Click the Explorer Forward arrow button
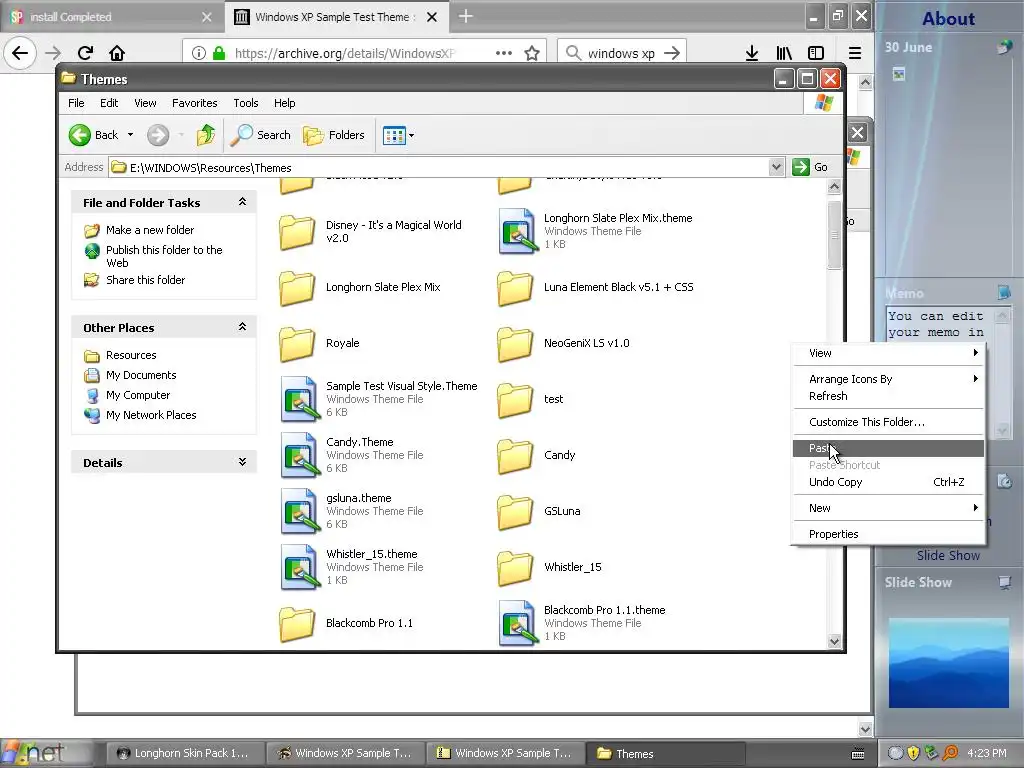This screenshot has width=1024, height=768. click(x=157, y=135)
